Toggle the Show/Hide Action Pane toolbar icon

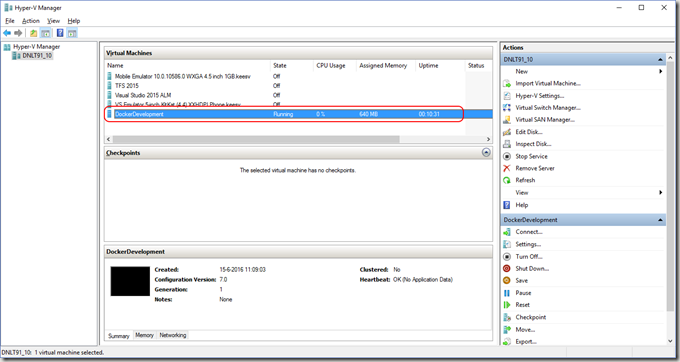pyautogui.click(x=72, y=33)
